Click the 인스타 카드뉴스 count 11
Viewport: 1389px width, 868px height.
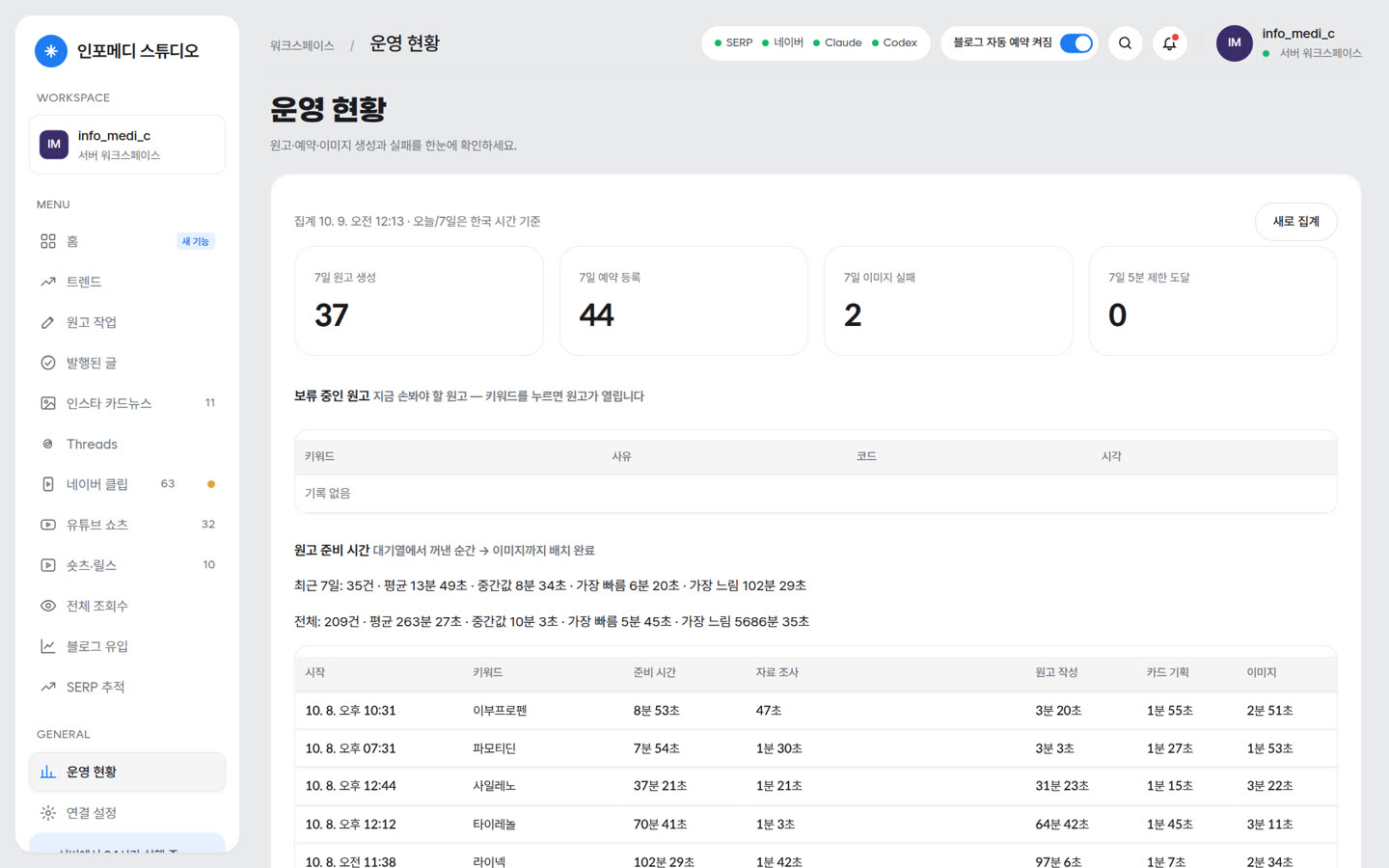pyautogui.click(x=209, y=403)
